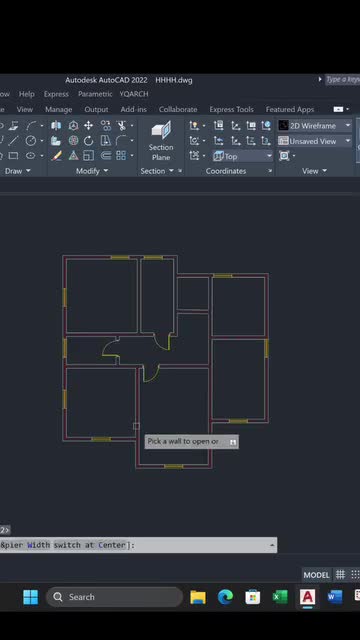Click the Move tool four-arrow icon
Image resolution: width=360 pixels, height=640 pixels.
88,126
